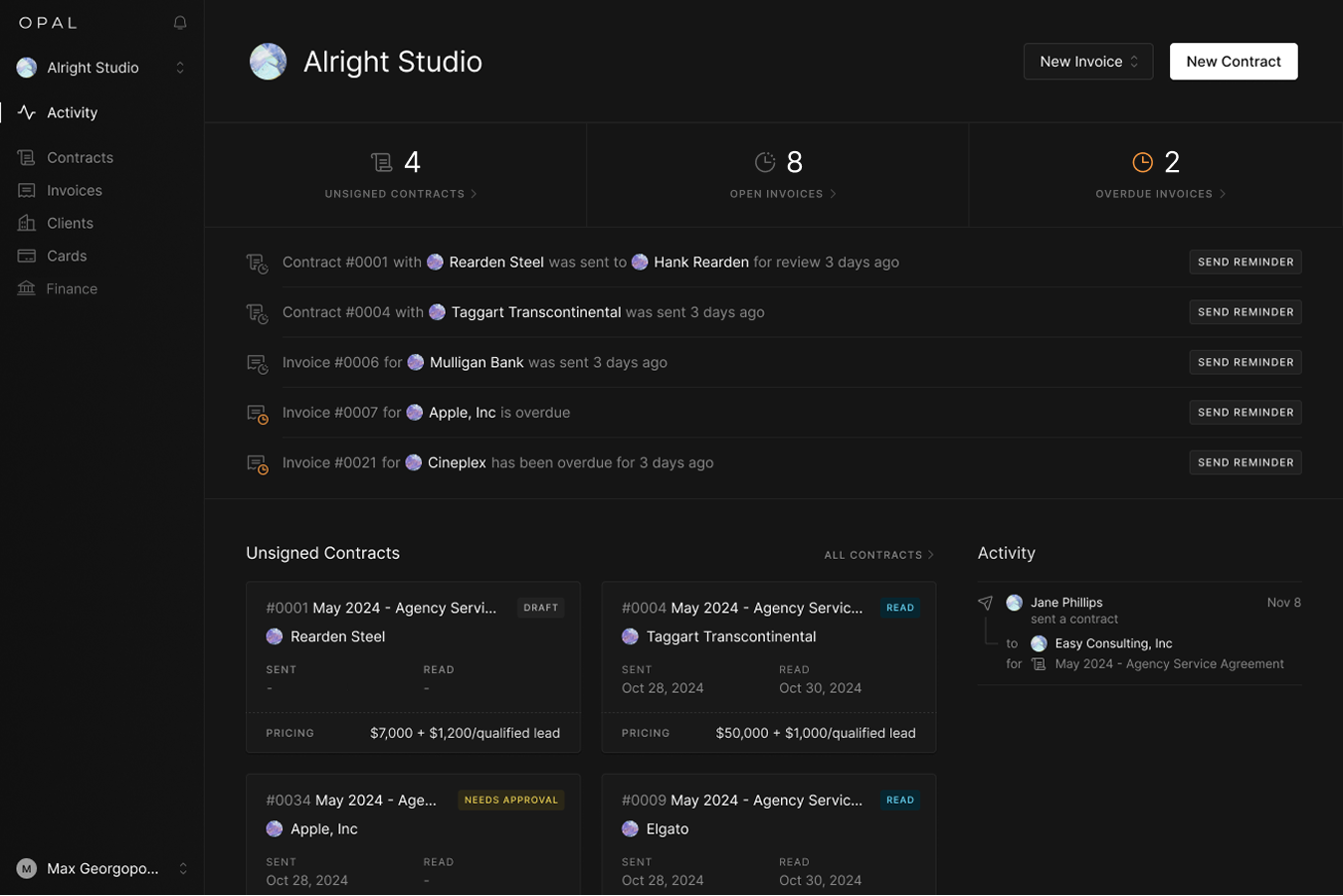Click the READ badge on contract #0004
Image resolution: width=1343 pixels, height=896 pixels.
coord(900,608)
